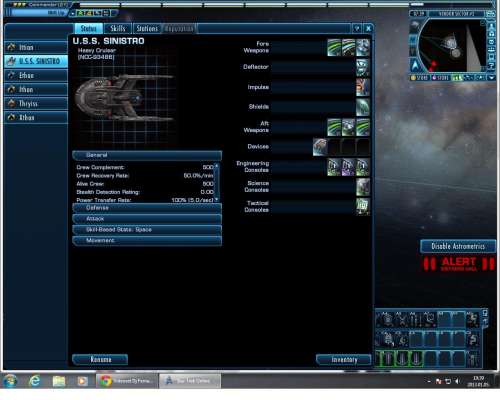The height and width of the screenshot is (400, 500).
Task: Collapse the General stats section
Action: click(x=147, y=156)
